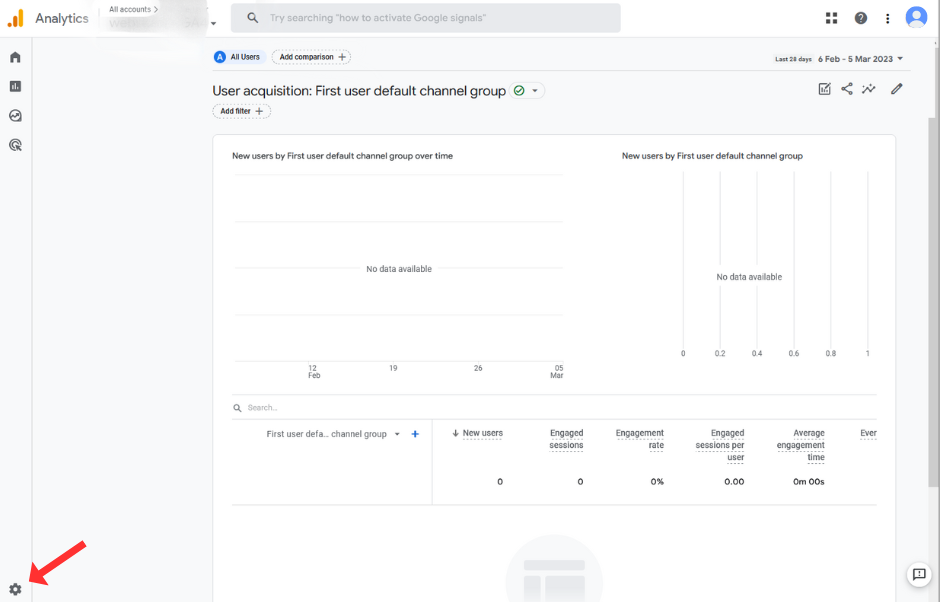Image resolution: width=940 pixels, height=602 pixels.
Task: Click the Customize report pencil icon
Action: (x=896, y=89)
